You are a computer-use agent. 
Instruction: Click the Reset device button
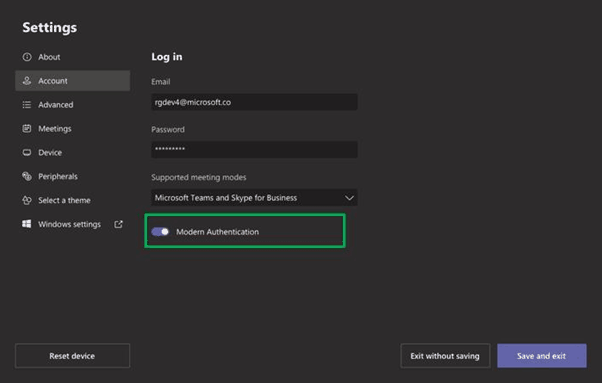(73, 356)
